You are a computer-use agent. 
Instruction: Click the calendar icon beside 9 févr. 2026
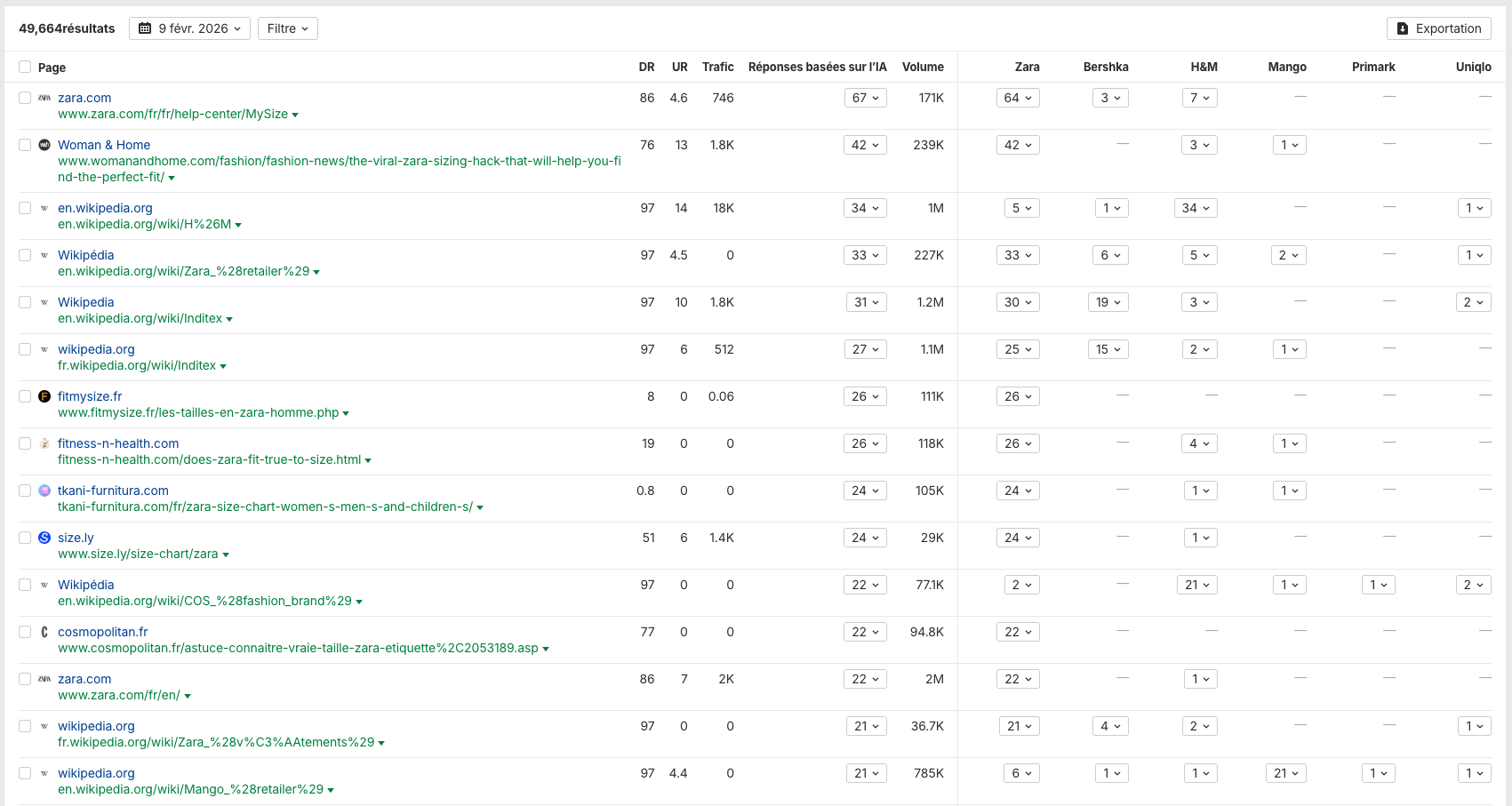pyautogui.click(x=145, y=28)
